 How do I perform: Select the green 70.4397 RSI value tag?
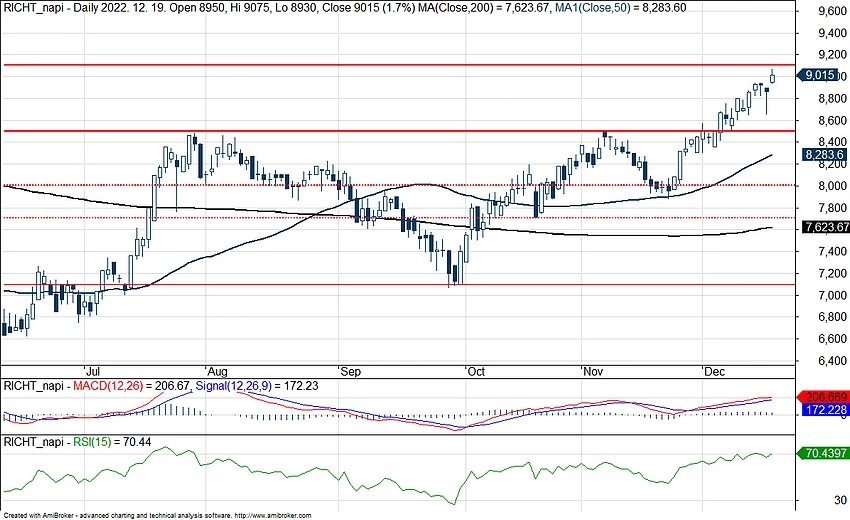826,453
